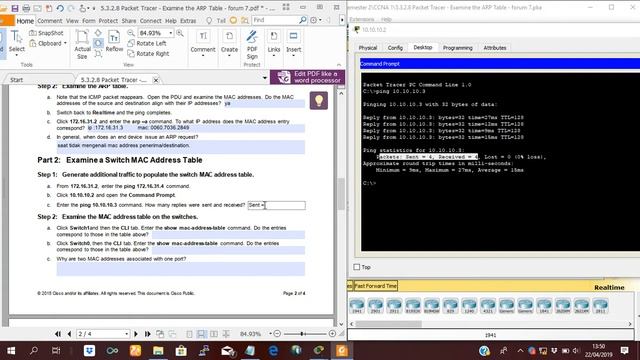Select the 1941 router device at the far left
The width and height of the screenshot is (640, 360).
point(357,306)
